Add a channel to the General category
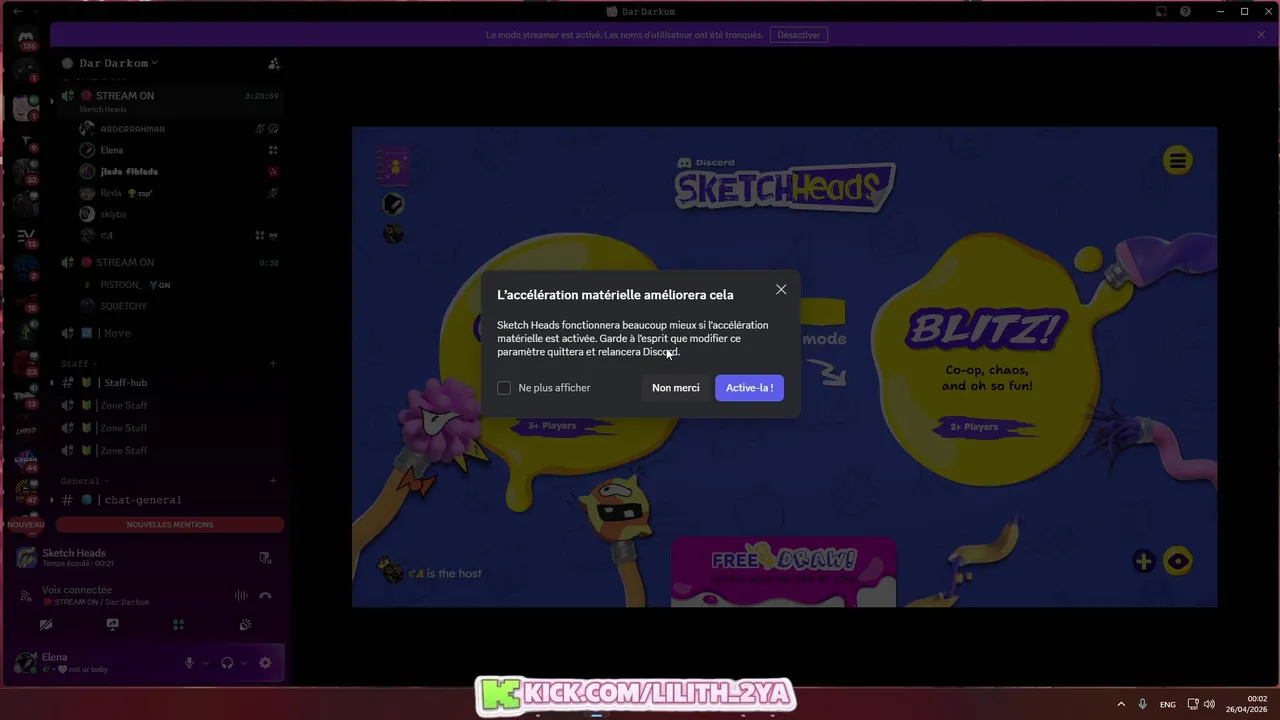Image resolution: width=1280 pixels, height=720 pixels. (273, 481)
